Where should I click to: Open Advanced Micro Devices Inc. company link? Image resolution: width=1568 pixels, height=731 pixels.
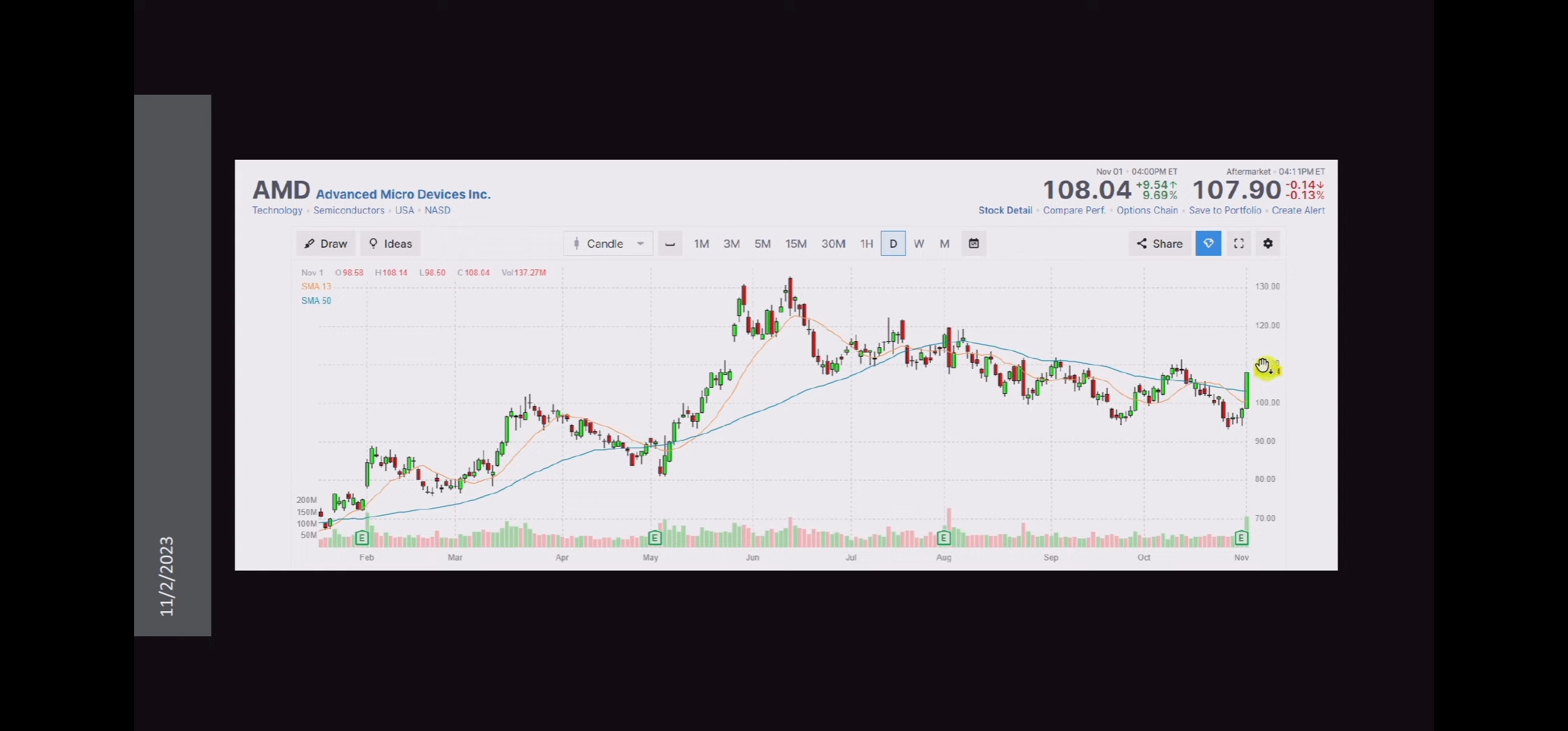403,194
